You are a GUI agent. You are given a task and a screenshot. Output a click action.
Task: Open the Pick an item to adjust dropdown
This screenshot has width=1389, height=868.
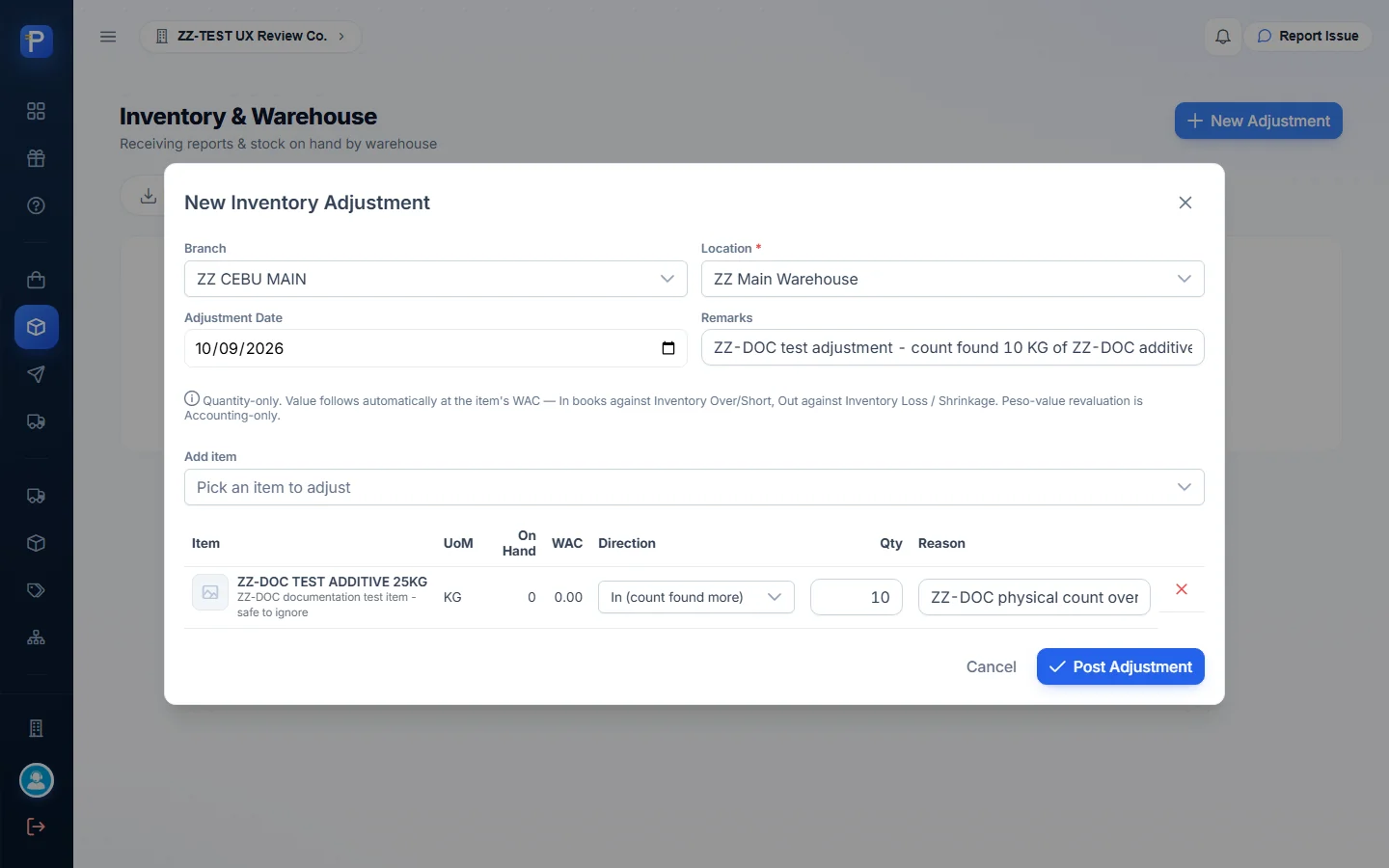[694, 487]
